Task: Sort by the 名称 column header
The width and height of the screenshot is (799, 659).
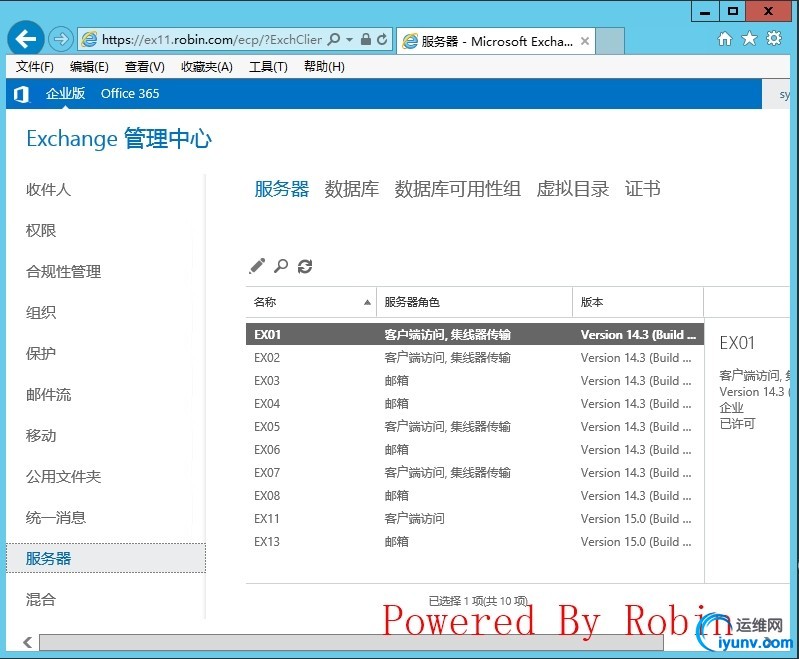Action: 311,302
